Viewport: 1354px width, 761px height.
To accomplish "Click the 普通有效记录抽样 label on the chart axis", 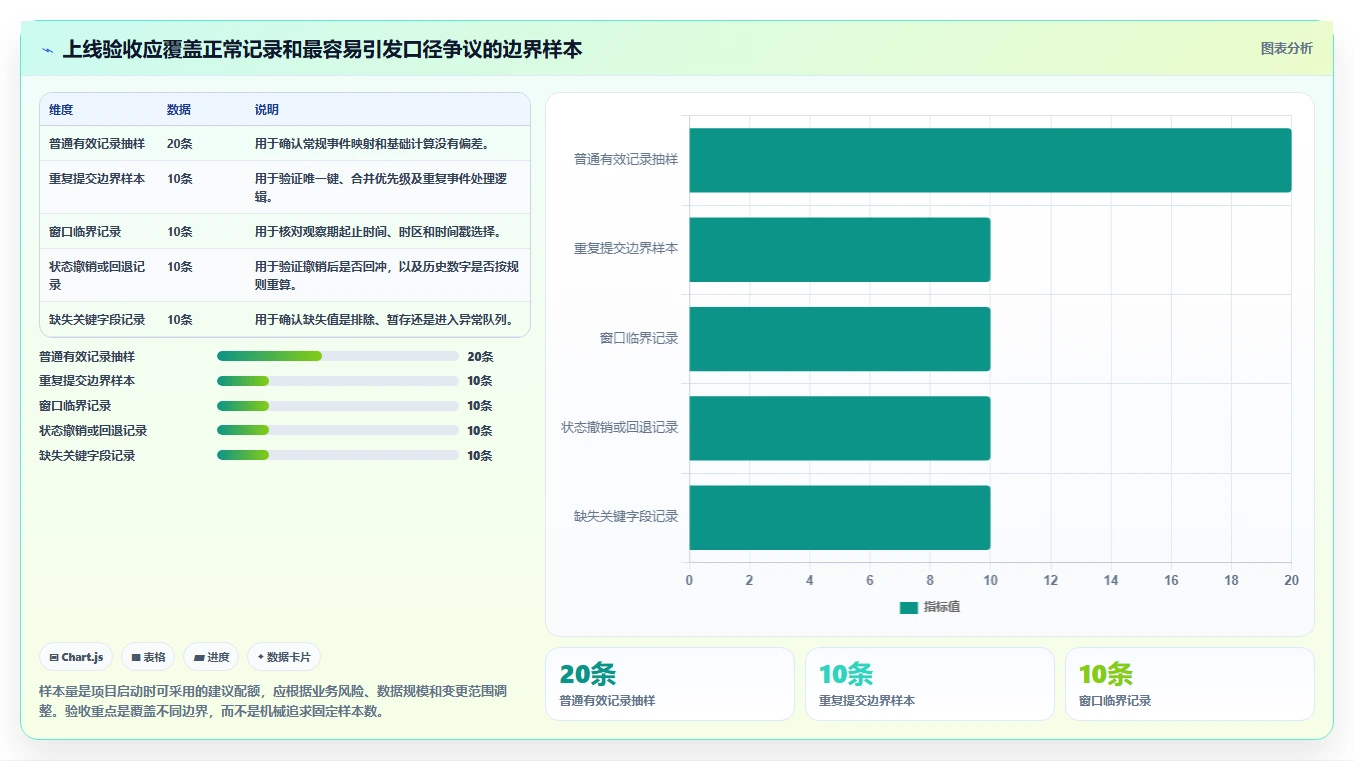I will click(626, 159).
